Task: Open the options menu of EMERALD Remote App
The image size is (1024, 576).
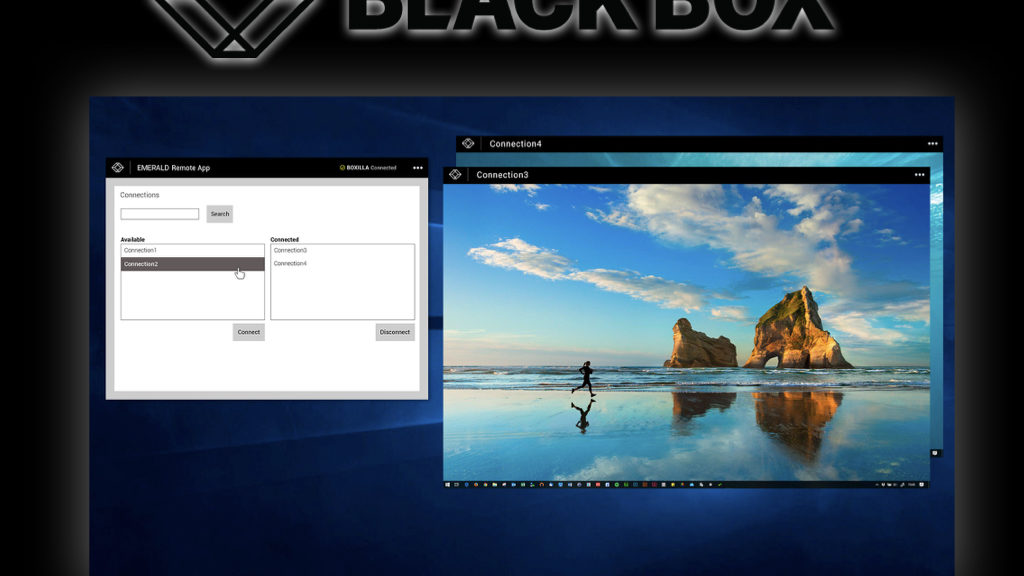Action: 418,167
